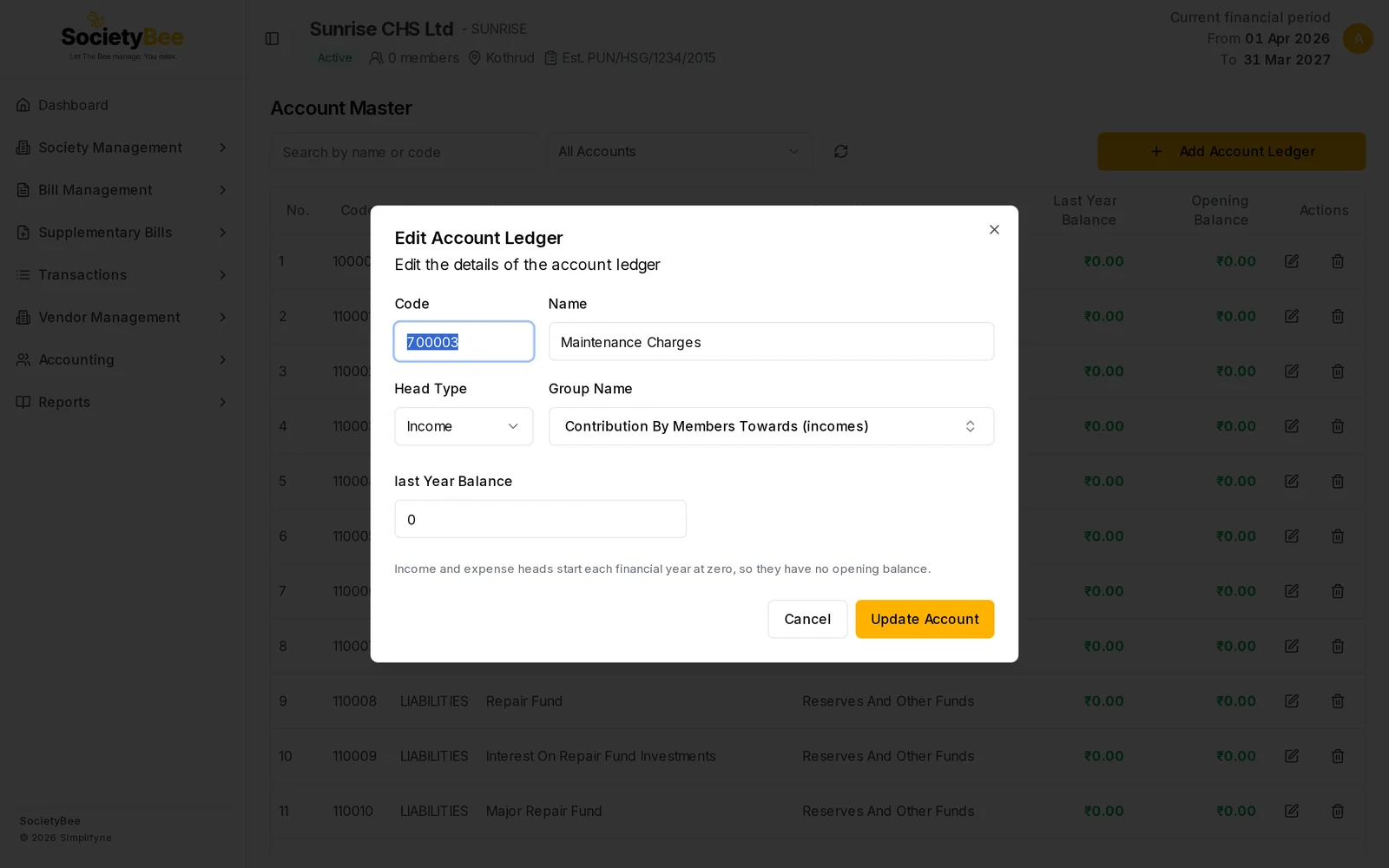The image size is (1389, 868).
Task: Select code cell '110009'
Action: coord(354,756)
